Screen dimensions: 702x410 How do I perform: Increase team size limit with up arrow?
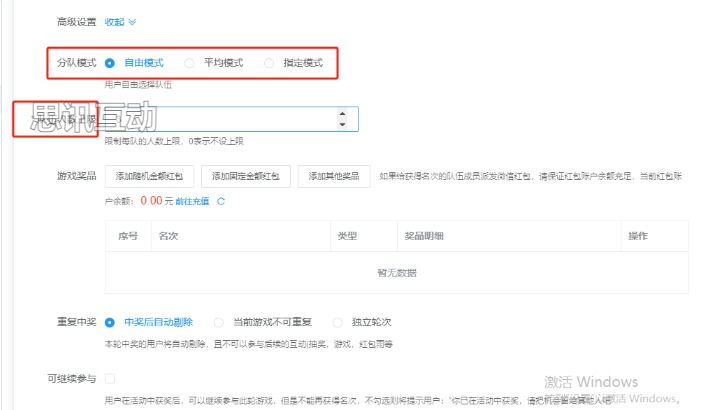342,114
